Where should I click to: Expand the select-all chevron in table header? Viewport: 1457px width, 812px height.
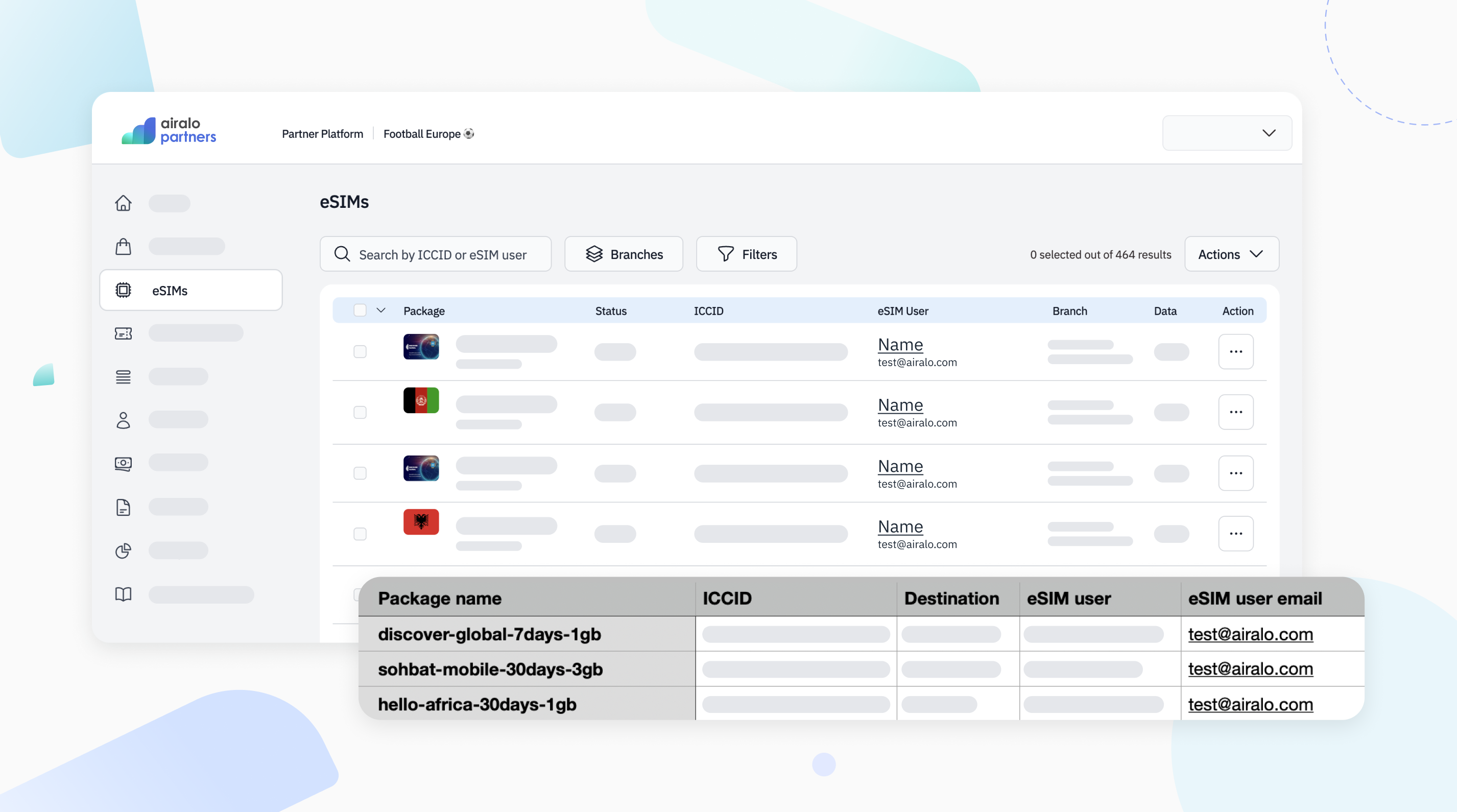point(381,311)
